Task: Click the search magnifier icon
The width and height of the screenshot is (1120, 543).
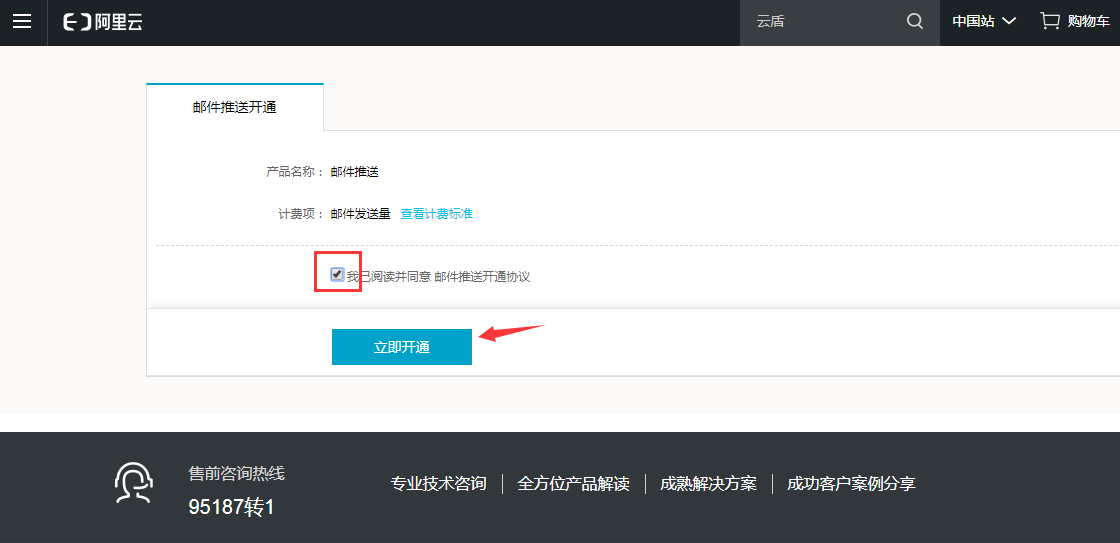Action: coord(914,21)
